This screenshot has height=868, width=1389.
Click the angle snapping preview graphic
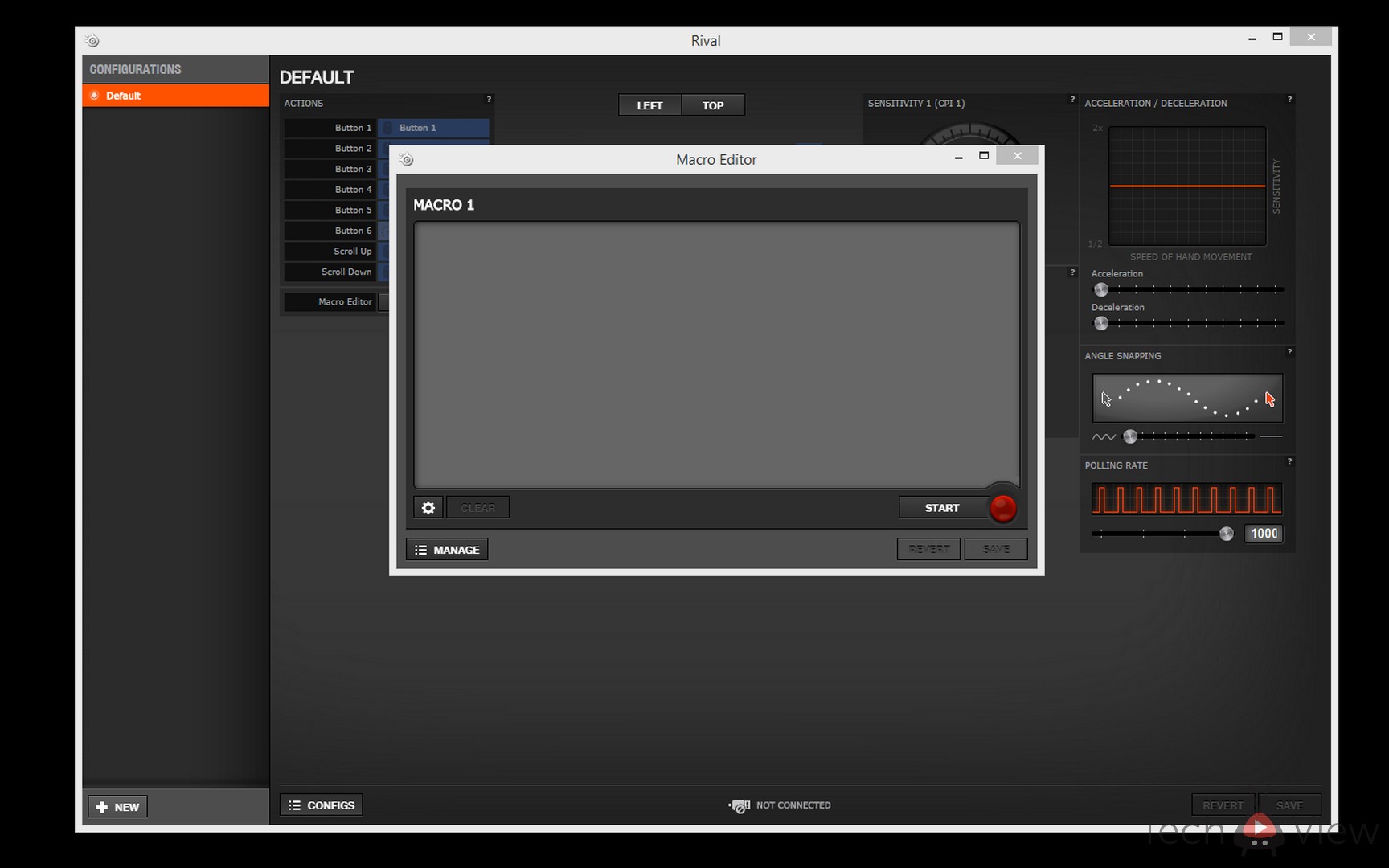(1187, 398)
